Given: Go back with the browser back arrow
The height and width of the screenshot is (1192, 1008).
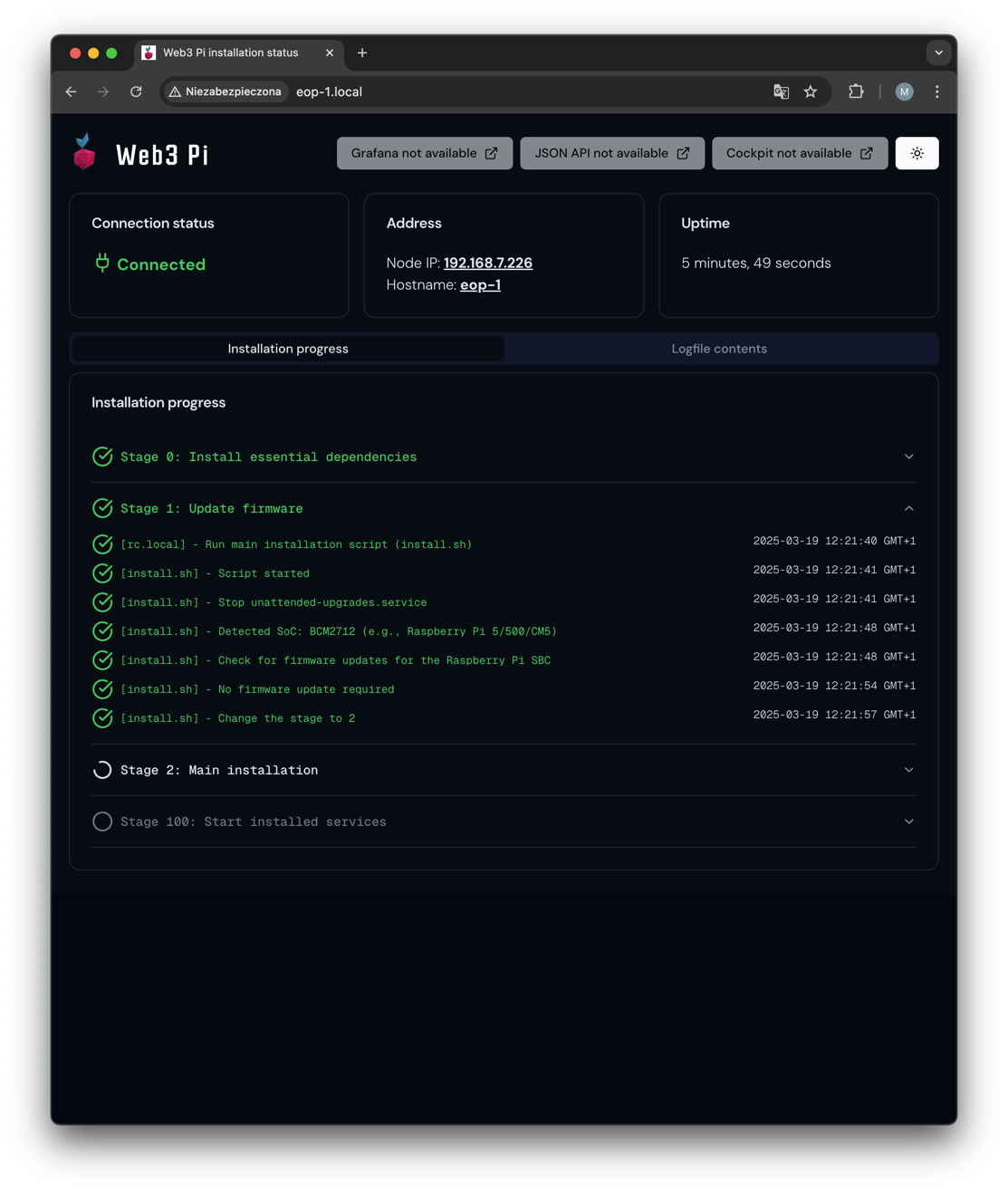Looking at the screenshot, I should (x=72, y=91).
